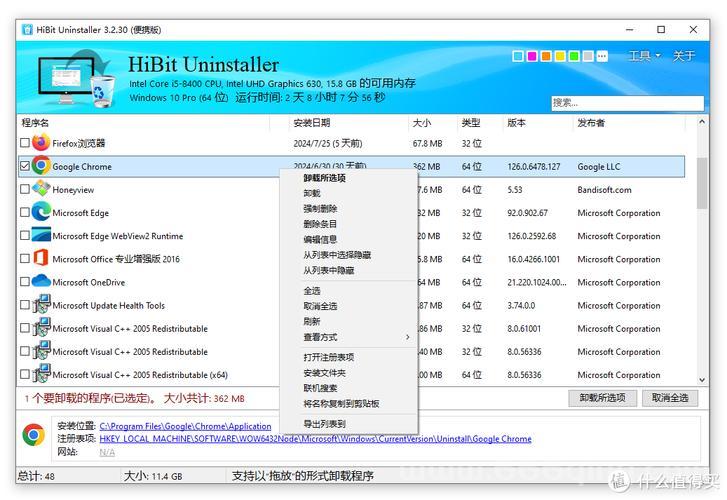Check the Microsoft OneDrive checkbox
The width and height of the screenshot is (727, 500).
coord(25,282)
